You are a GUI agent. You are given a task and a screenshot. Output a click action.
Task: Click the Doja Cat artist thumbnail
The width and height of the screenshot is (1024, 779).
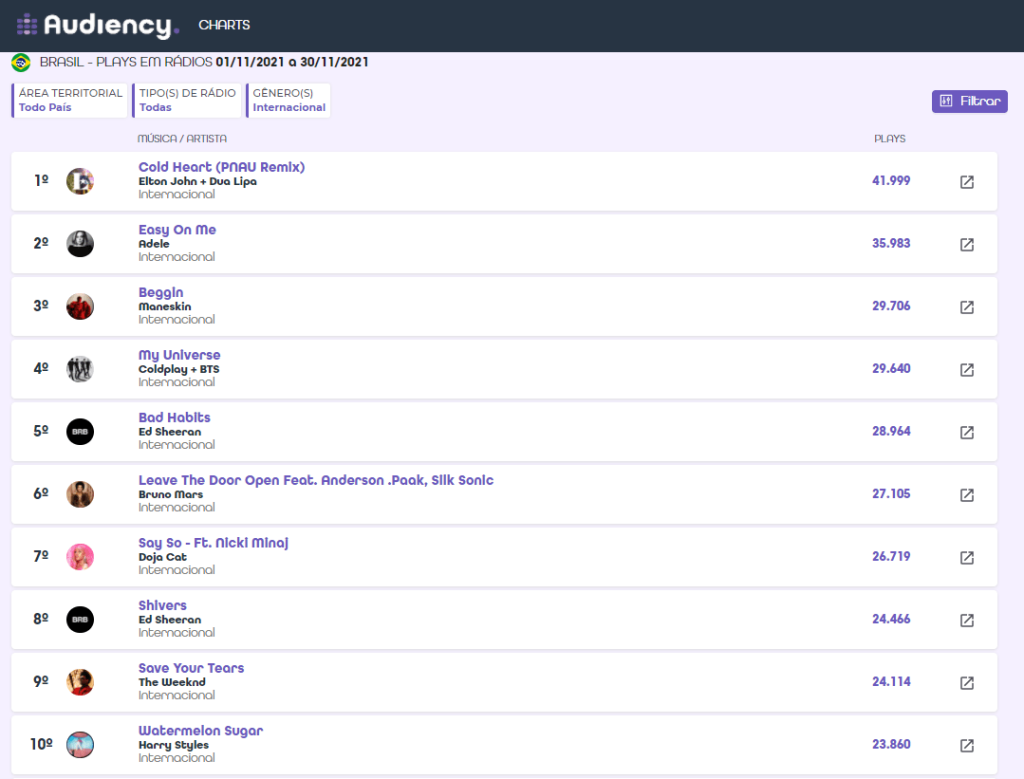80,558
